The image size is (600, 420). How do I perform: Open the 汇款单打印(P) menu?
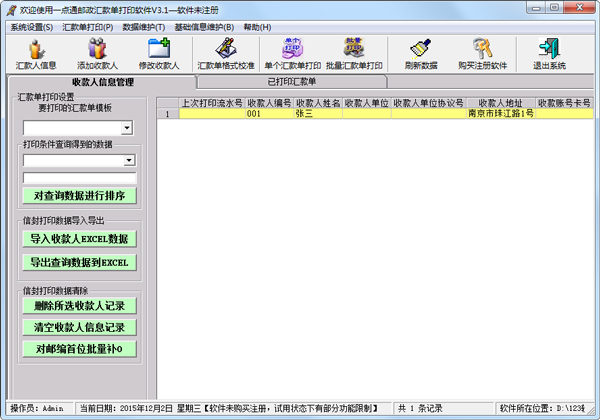pos(88,27)
